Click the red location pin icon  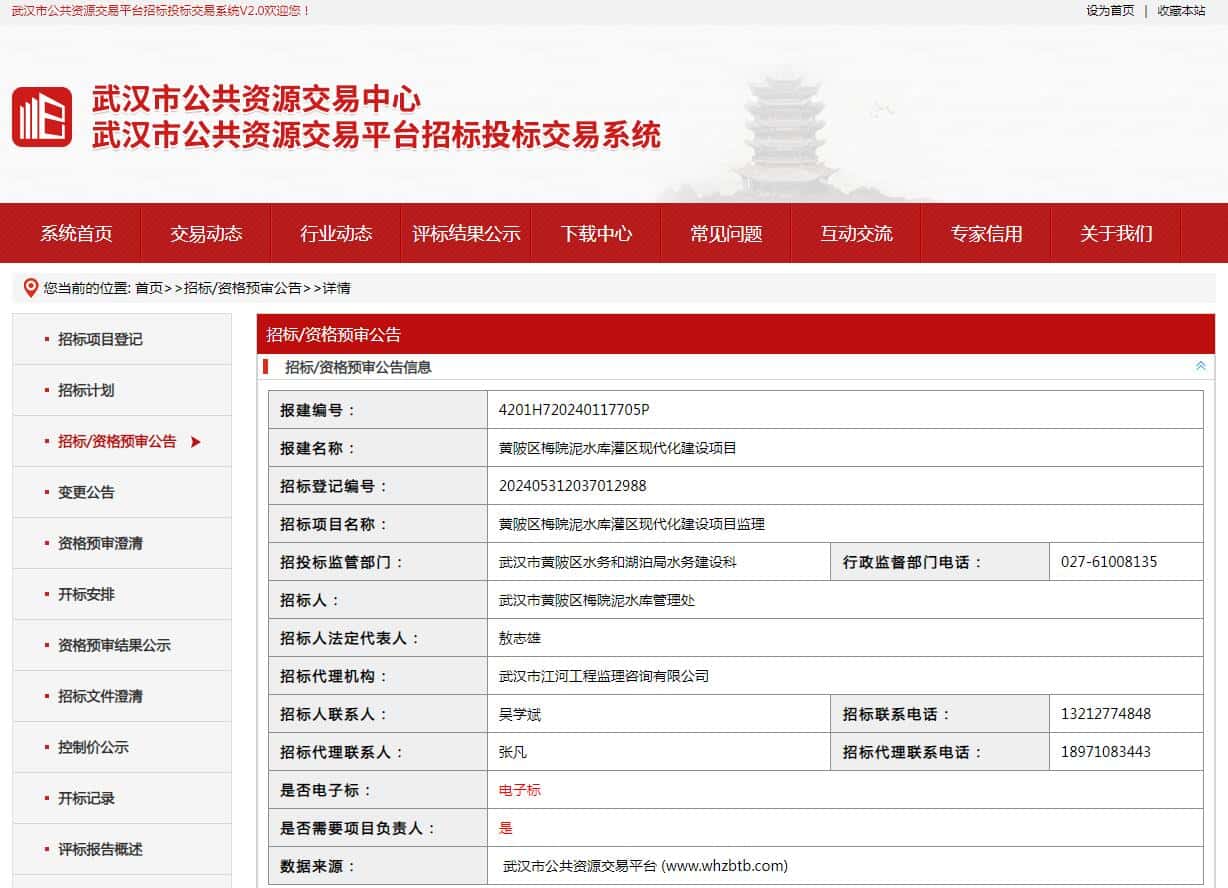30,287
